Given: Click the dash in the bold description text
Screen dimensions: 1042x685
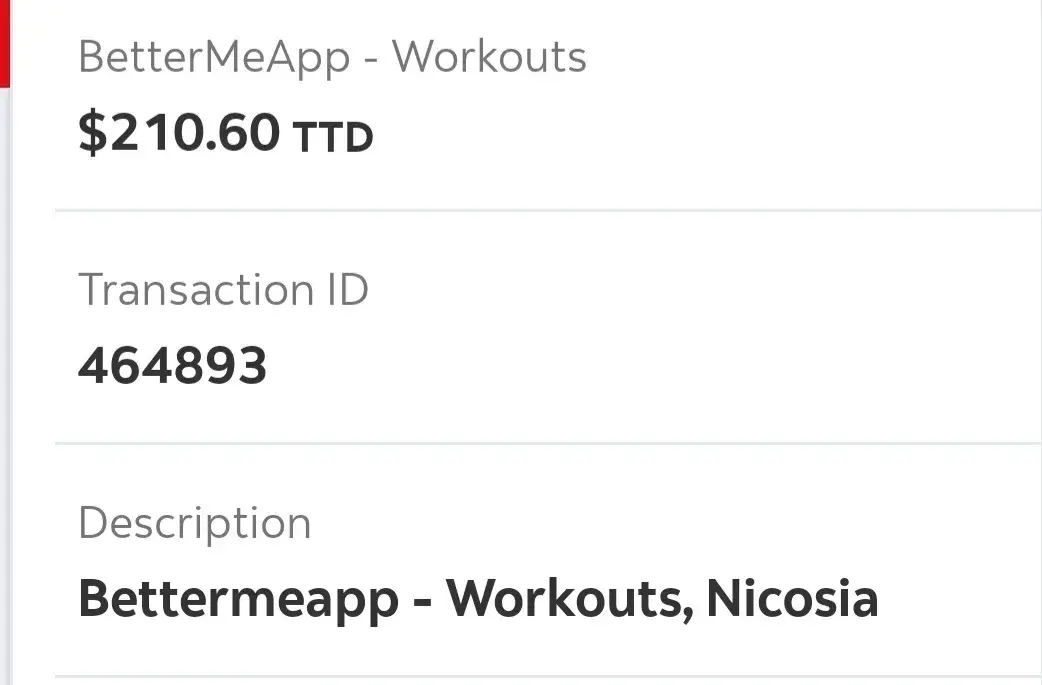Looking at the screenshot, I should [422, 600].
